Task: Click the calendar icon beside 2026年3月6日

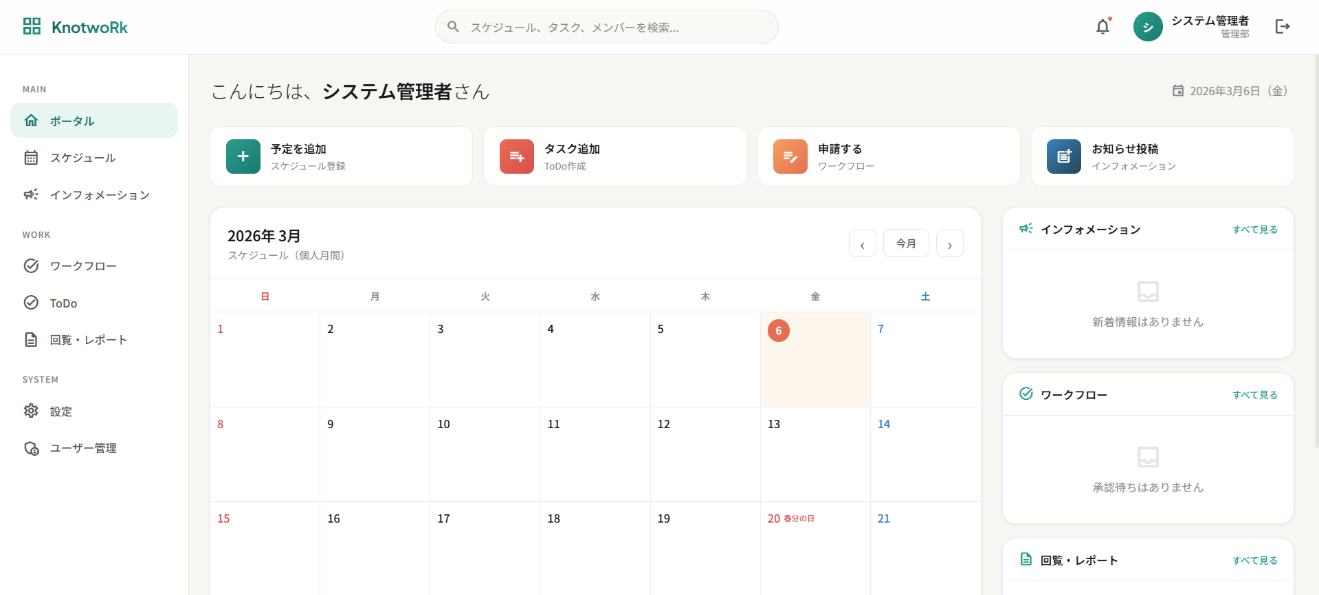Action: pyautogui.click(x=1178, y=91)
